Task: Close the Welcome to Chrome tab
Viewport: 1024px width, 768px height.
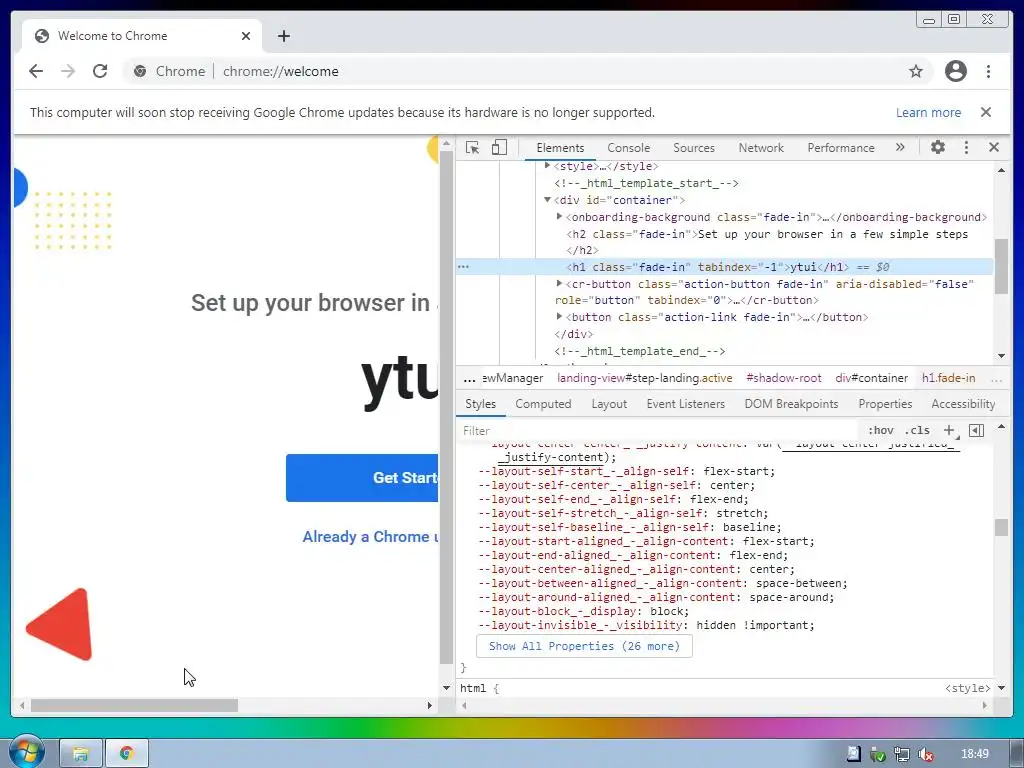Action: (246, 36)
